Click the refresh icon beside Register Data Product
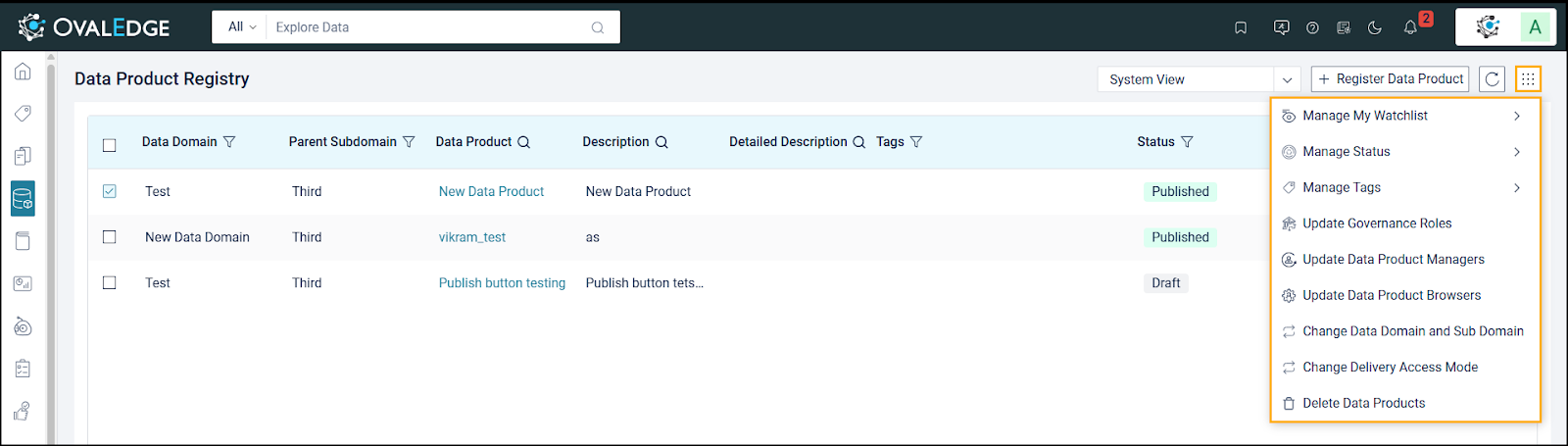 tap(1492, 79)
